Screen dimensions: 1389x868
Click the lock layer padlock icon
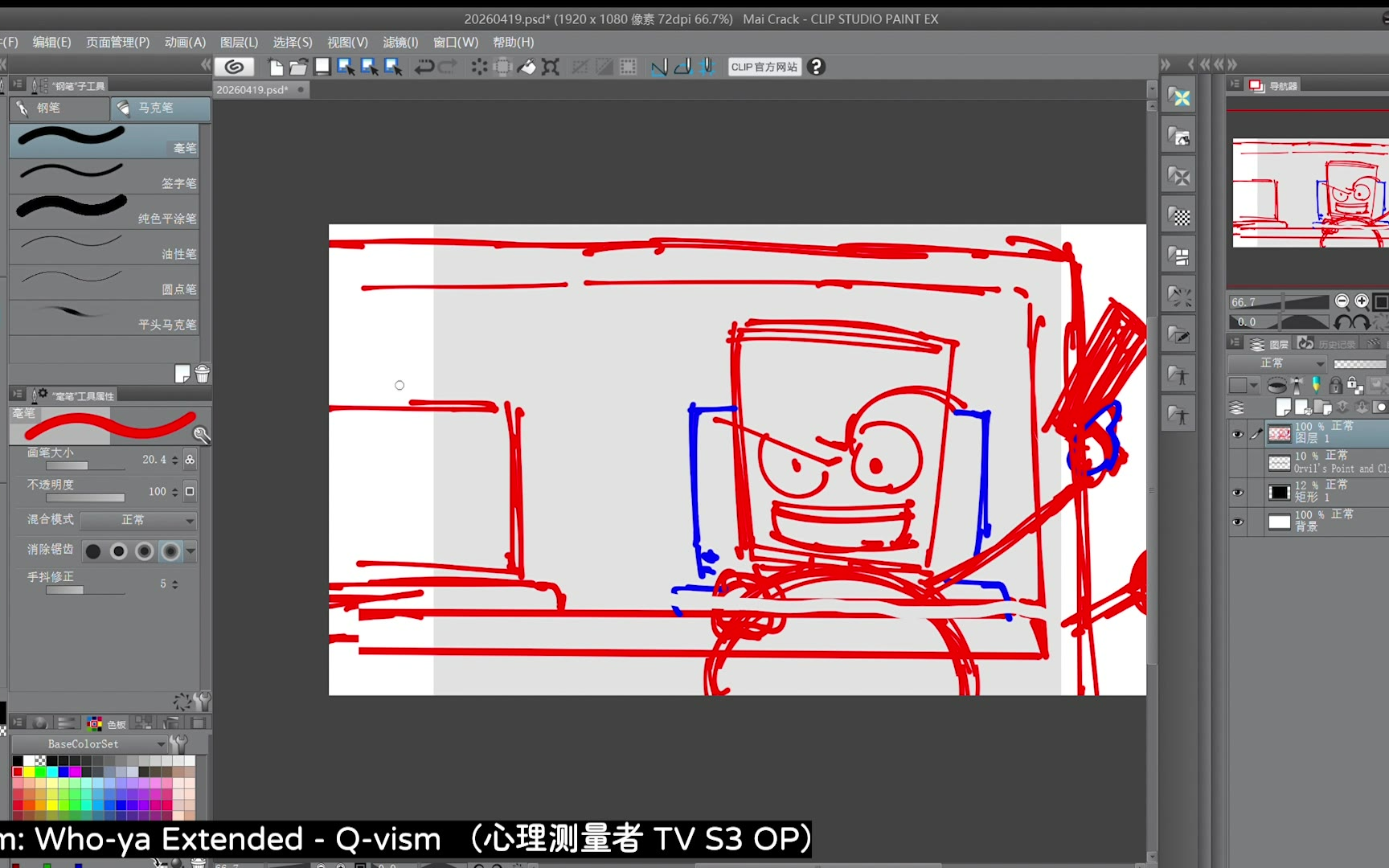pos(1335,386)
